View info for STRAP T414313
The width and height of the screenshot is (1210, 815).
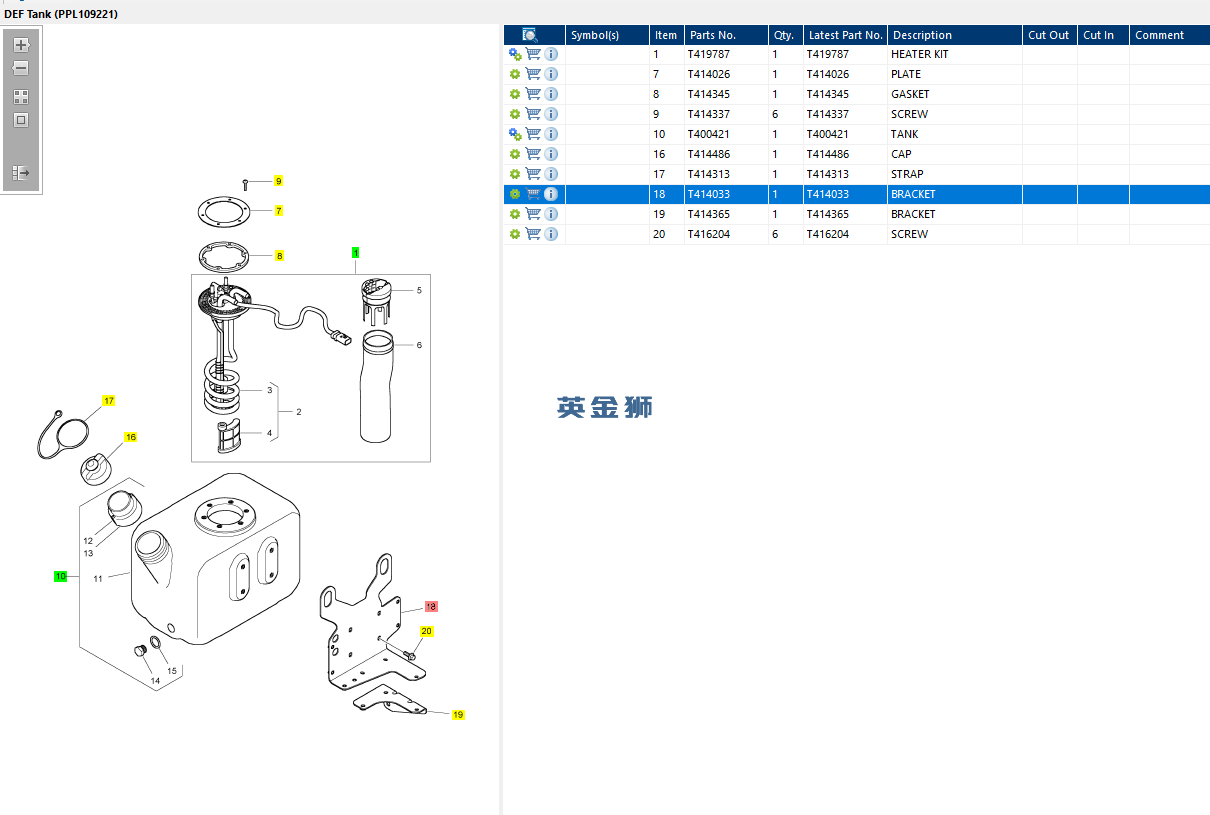point(551,174)
